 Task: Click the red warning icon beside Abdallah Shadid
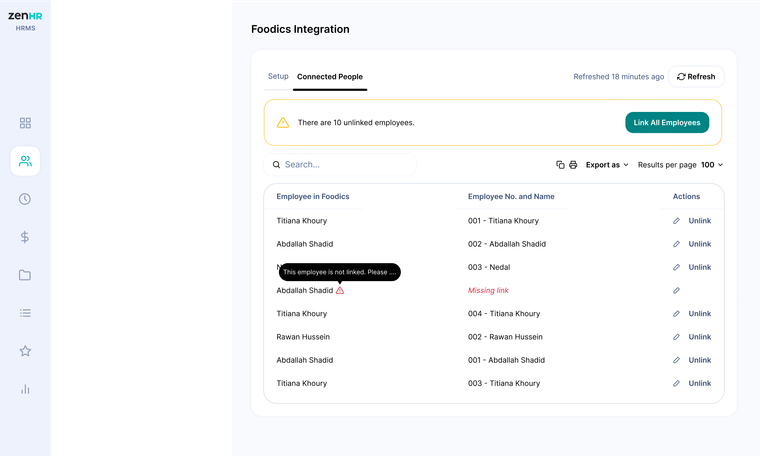click(340, 290)
